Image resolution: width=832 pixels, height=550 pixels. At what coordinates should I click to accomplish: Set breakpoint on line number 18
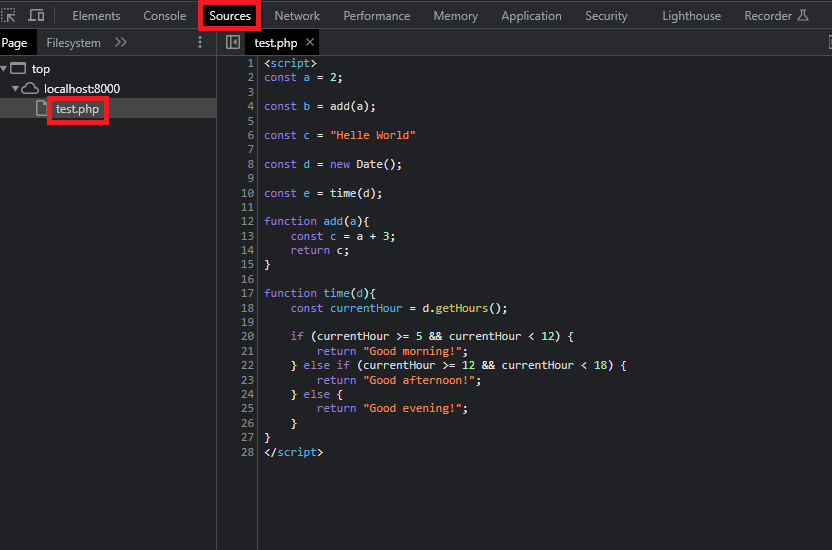[x=247, y=308]
